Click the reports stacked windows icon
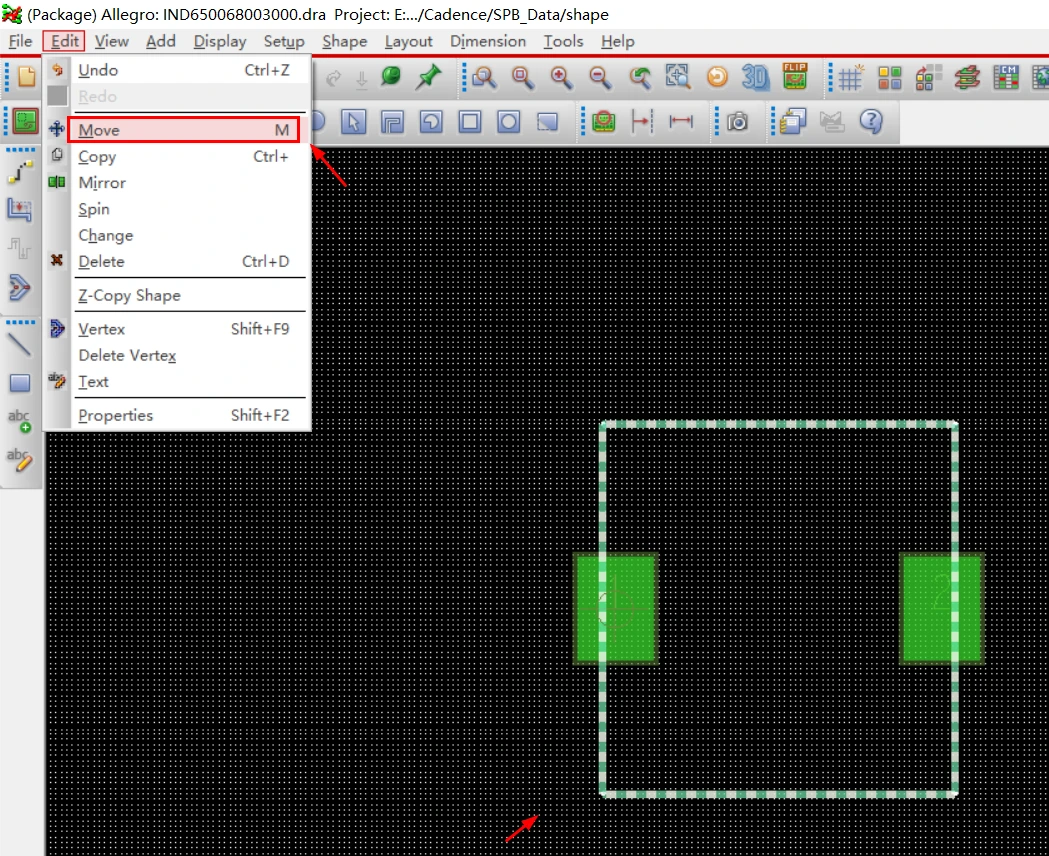Viewport: 1049px width, 856px height. 793,121
